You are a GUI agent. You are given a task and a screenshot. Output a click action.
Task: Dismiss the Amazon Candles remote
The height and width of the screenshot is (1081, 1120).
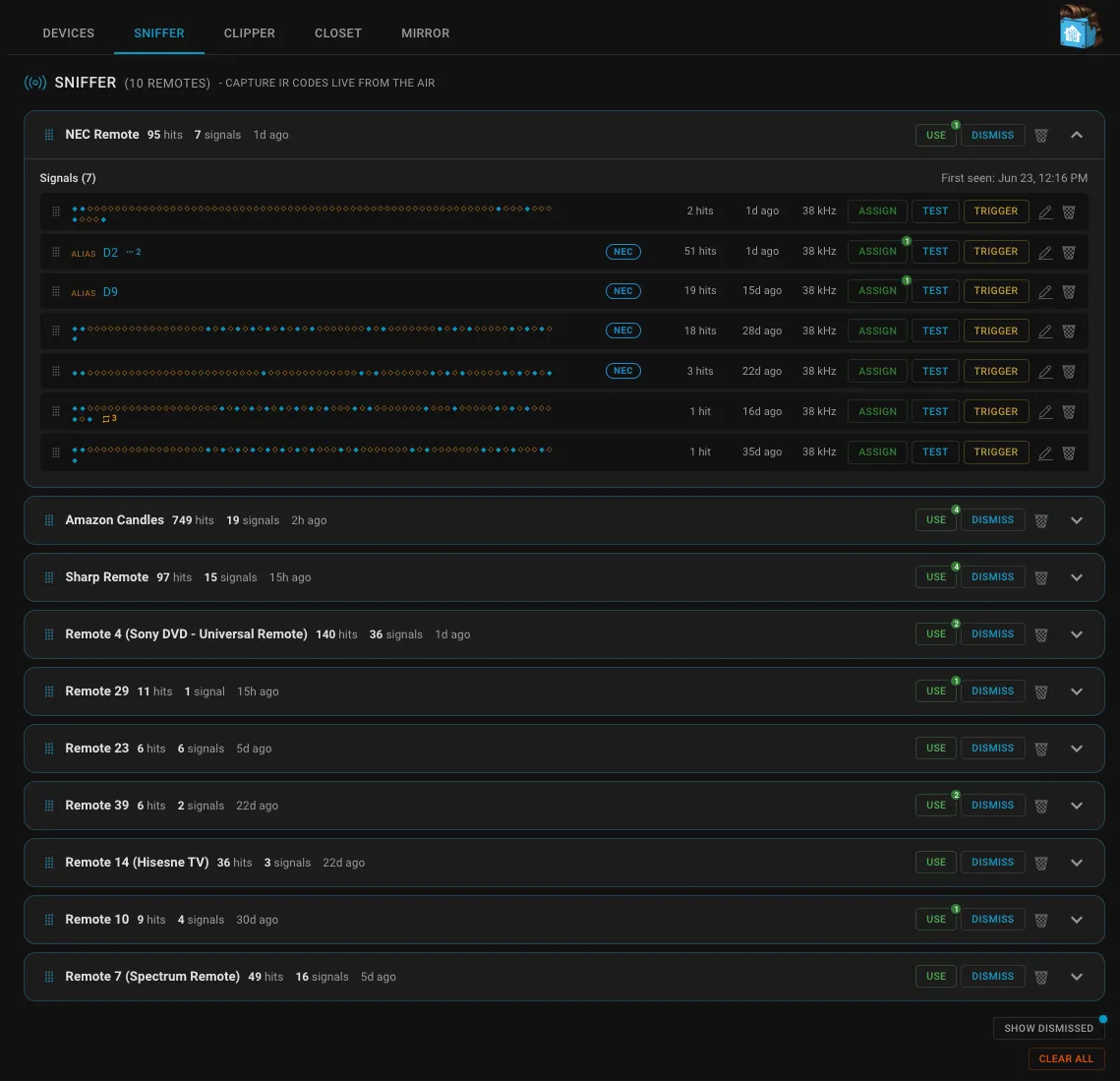(x=992, y=520)
